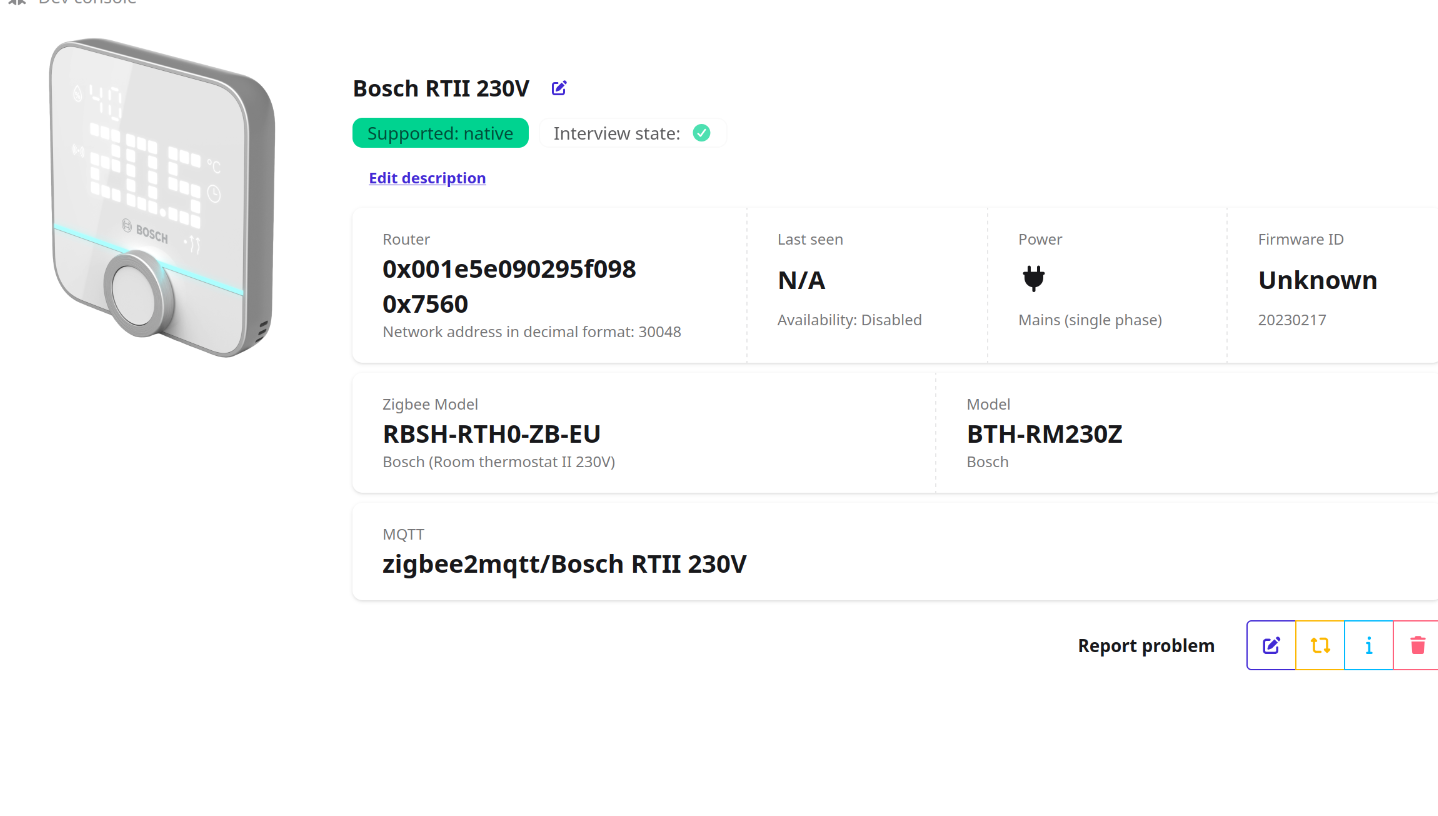Click the Firmware ID Unknown value
The height and width of the screenshot is (816, 1438).
point(1317,280)
